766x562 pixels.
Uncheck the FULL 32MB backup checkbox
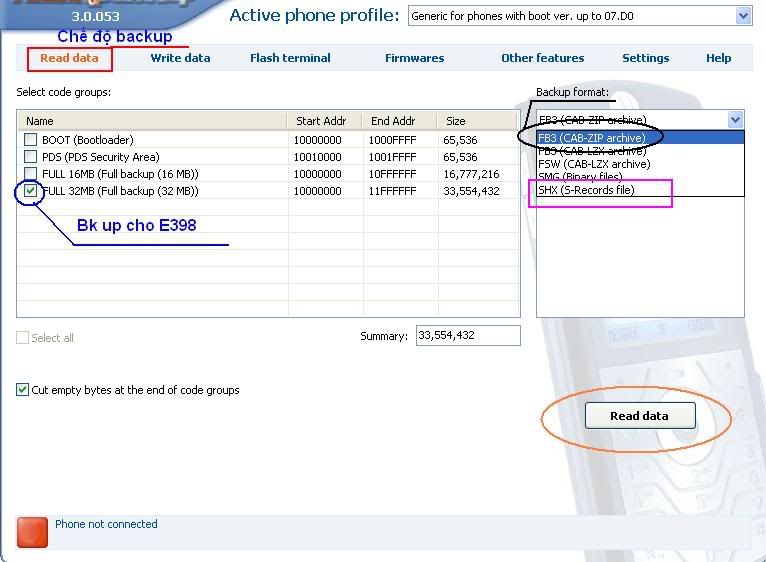tap(31, 190)
